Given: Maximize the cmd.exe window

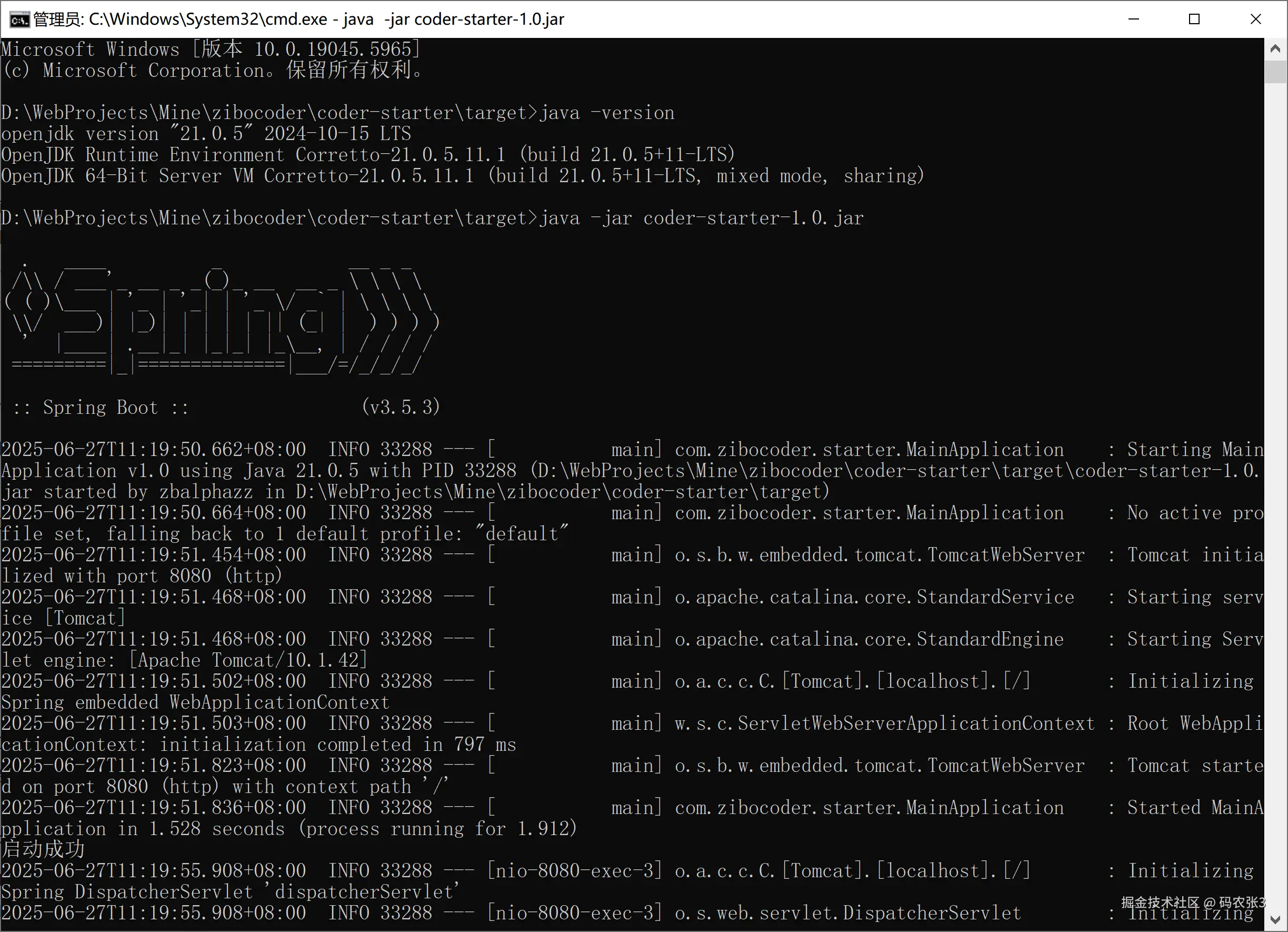Looking at the screenshot, I should click(x=1194, y=19).
